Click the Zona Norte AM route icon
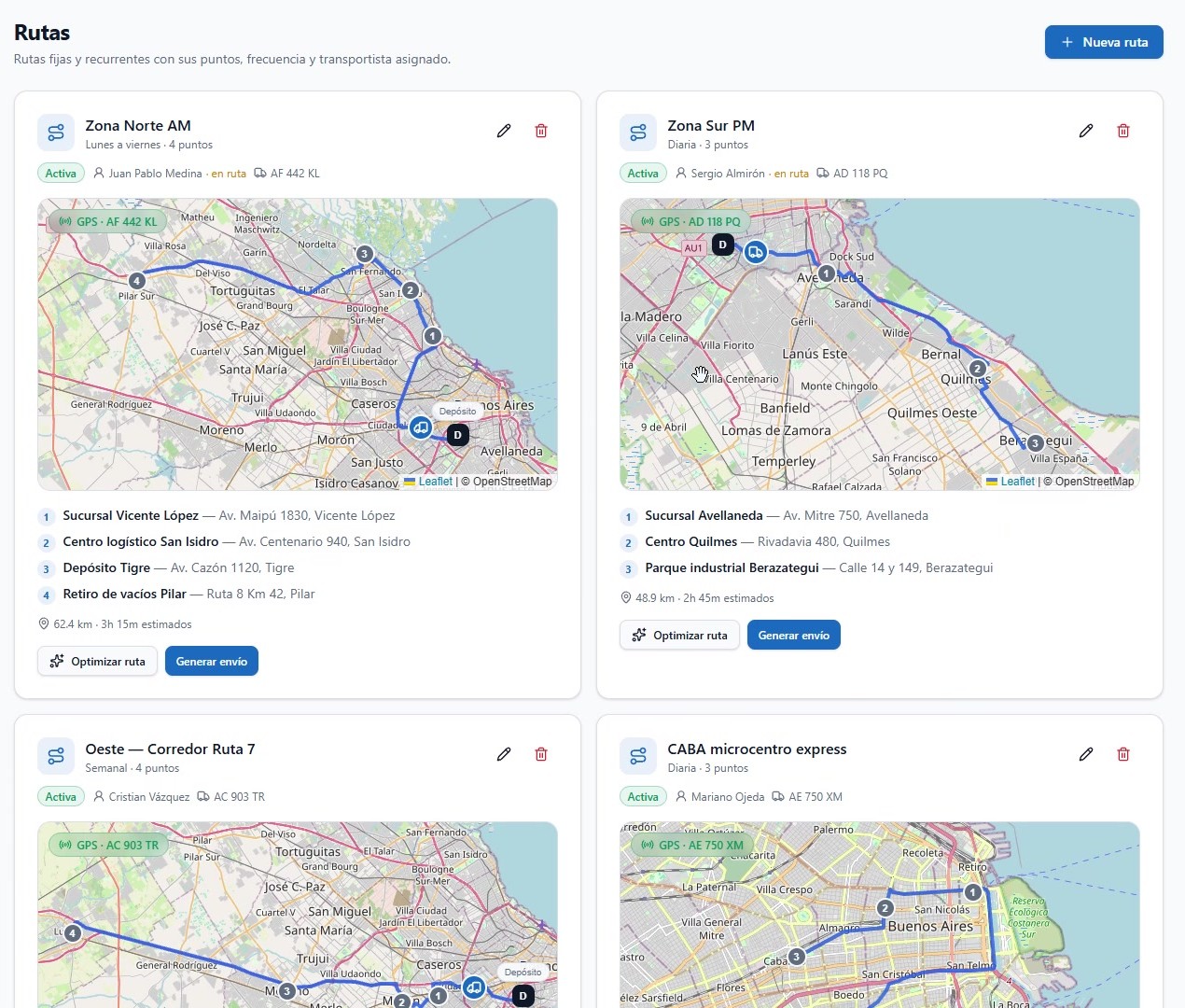The image size is (1185, 1008). [x=56, y=133]
